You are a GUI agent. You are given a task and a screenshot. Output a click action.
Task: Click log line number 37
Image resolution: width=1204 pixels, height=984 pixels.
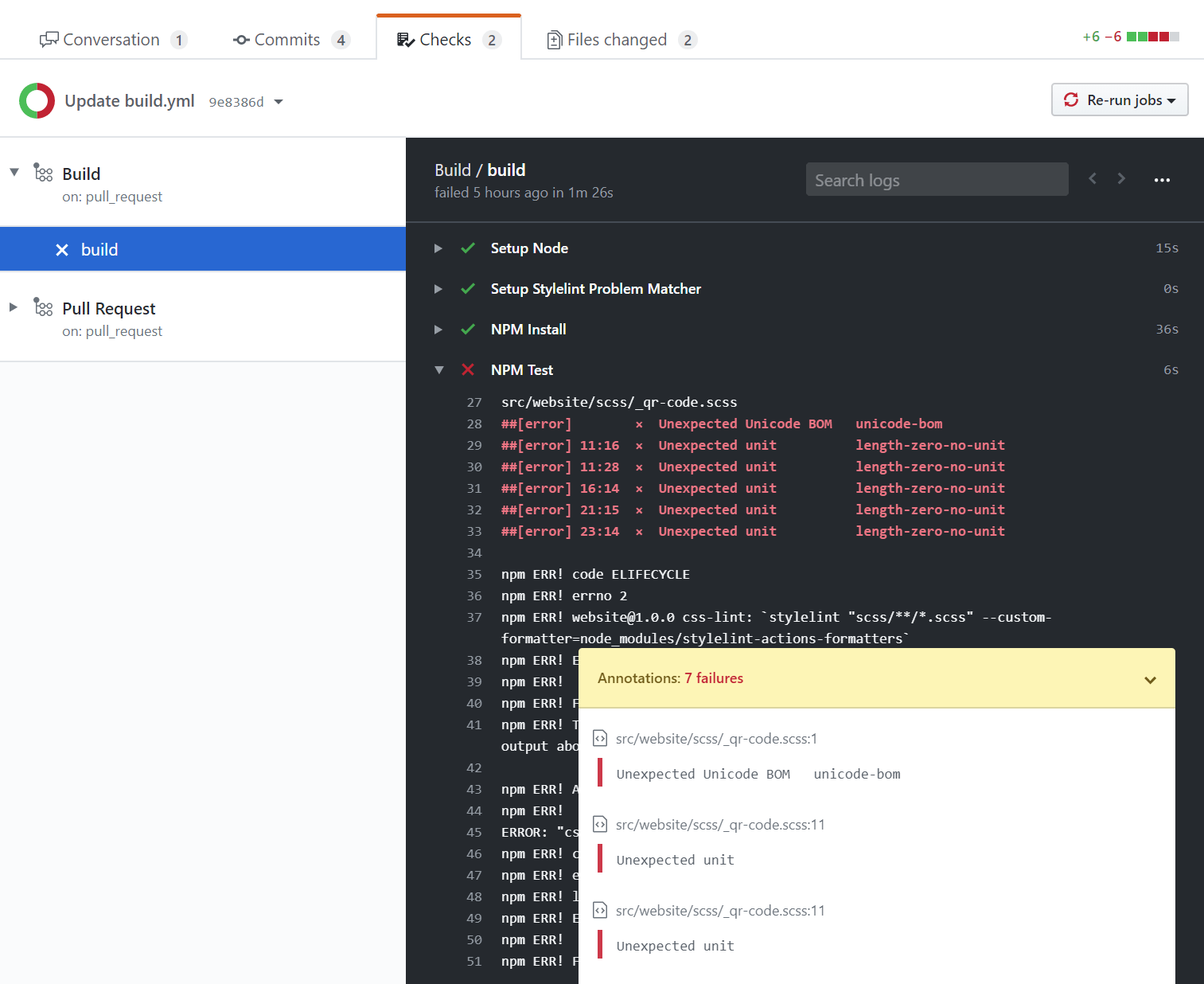coord(474,618)
